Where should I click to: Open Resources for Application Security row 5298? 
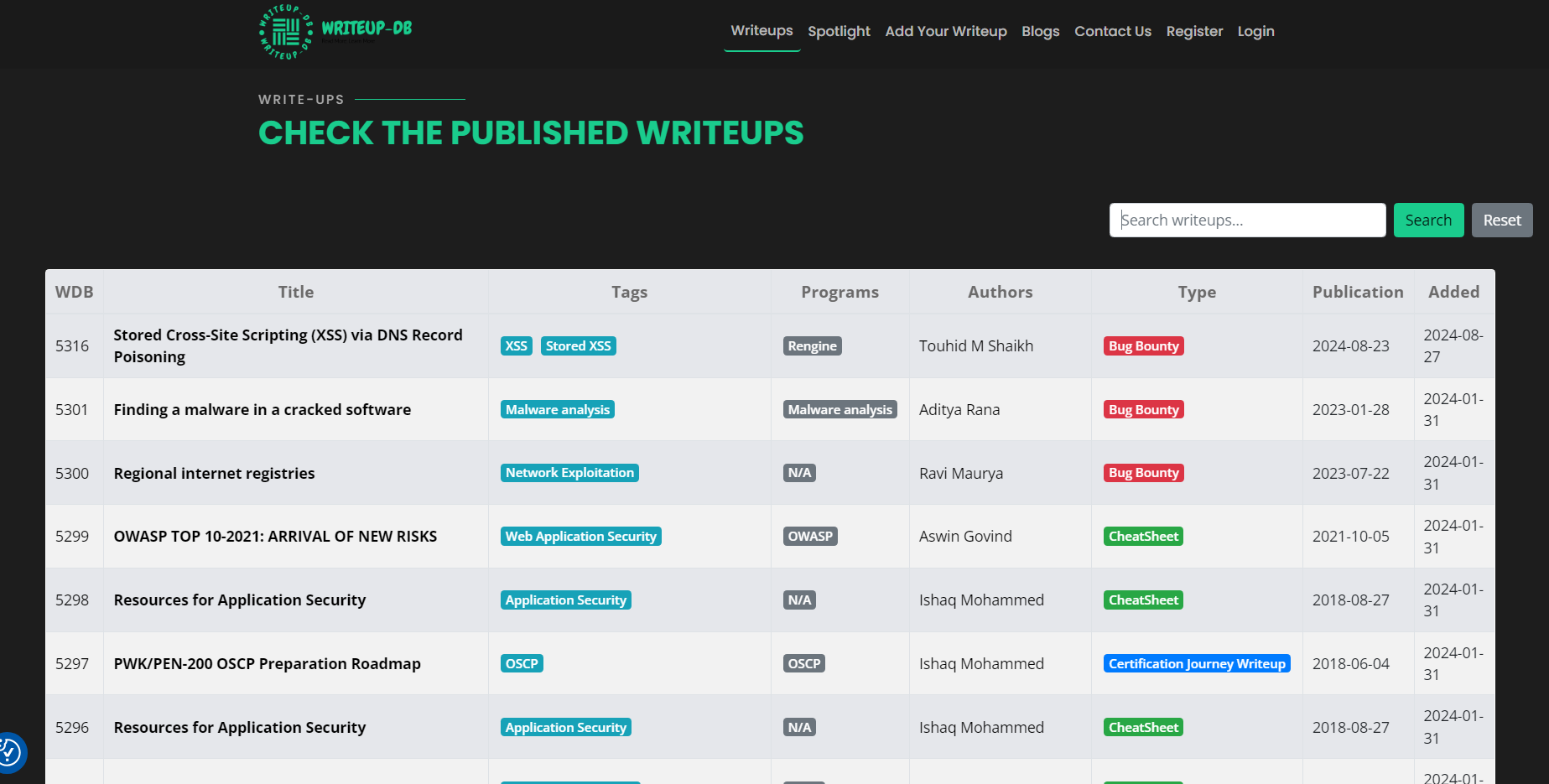(240, 600)
